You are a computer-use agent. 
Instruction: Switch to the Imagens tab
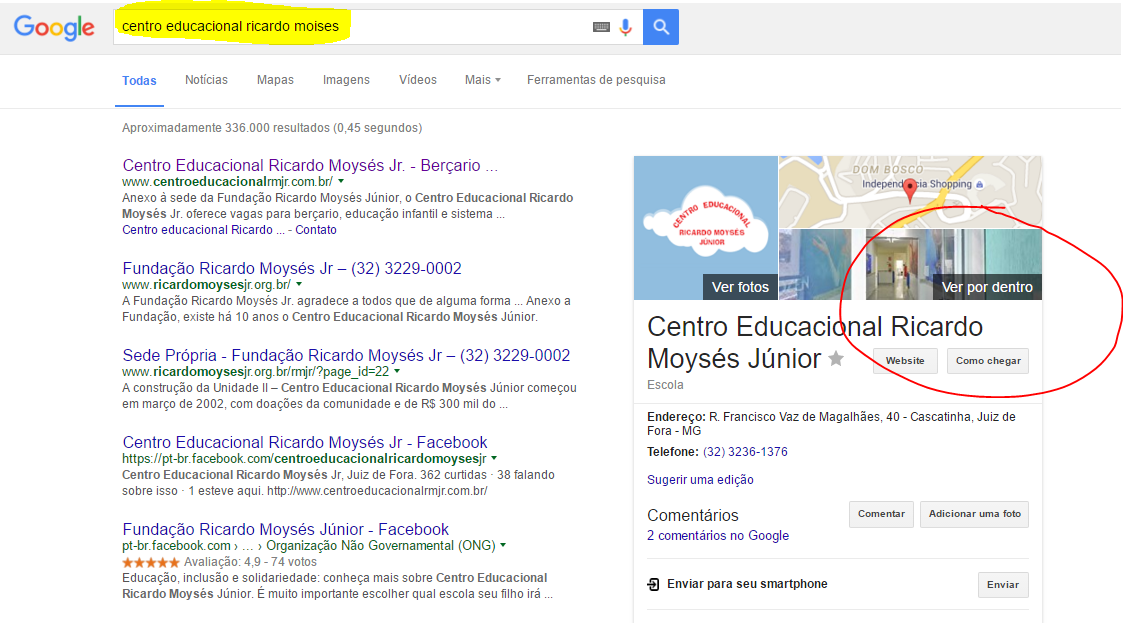(346, 80)
